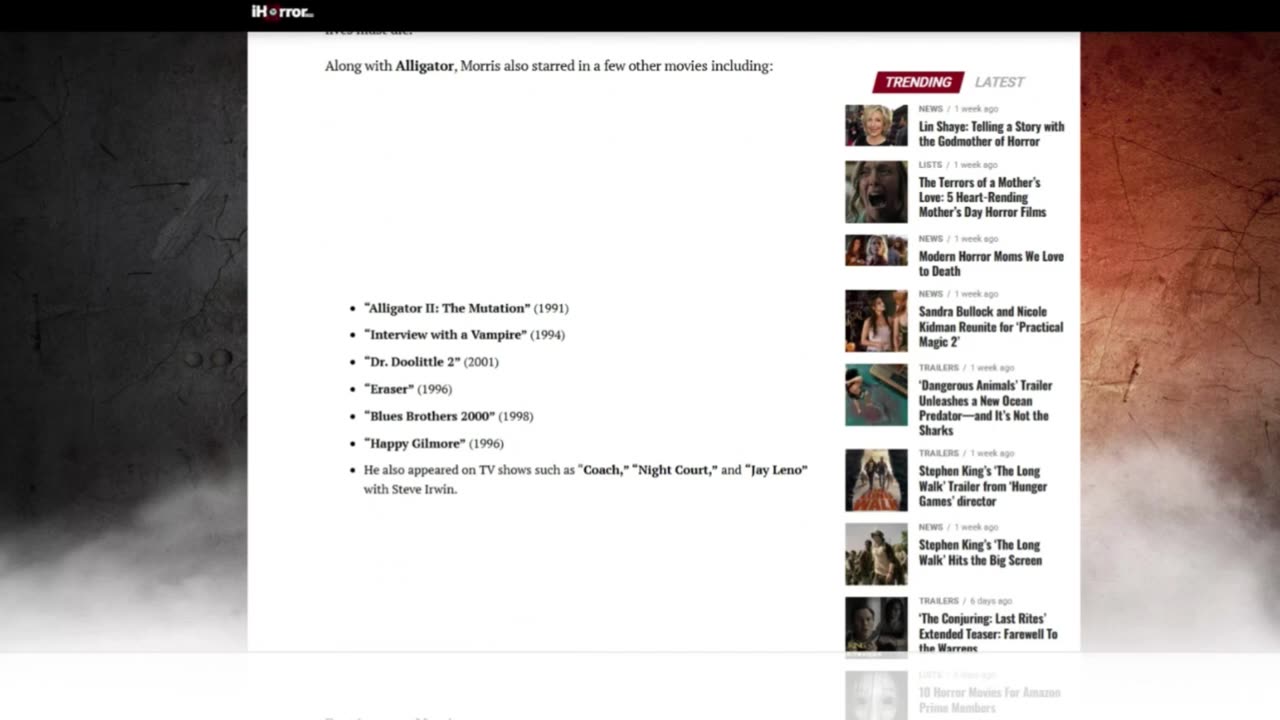Image resolution: width=1280 pixels, height=720 pixels.
Task: Open Lin Shaye Godmother of Horror article
Action: [991, 134]
